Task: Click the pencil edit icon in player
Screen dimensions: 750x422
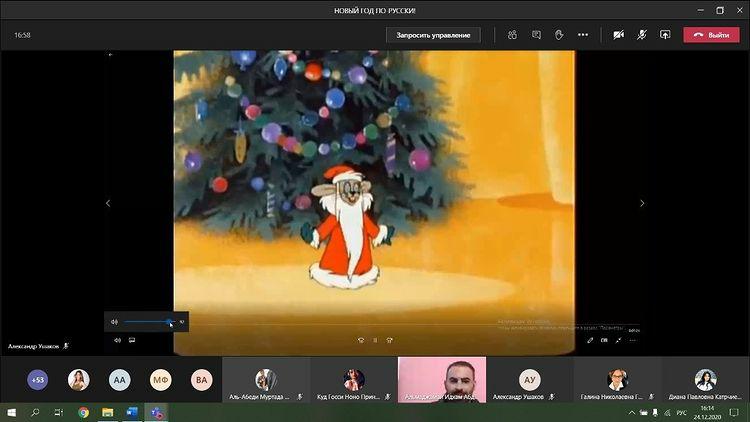Action: tap(590, 340)
